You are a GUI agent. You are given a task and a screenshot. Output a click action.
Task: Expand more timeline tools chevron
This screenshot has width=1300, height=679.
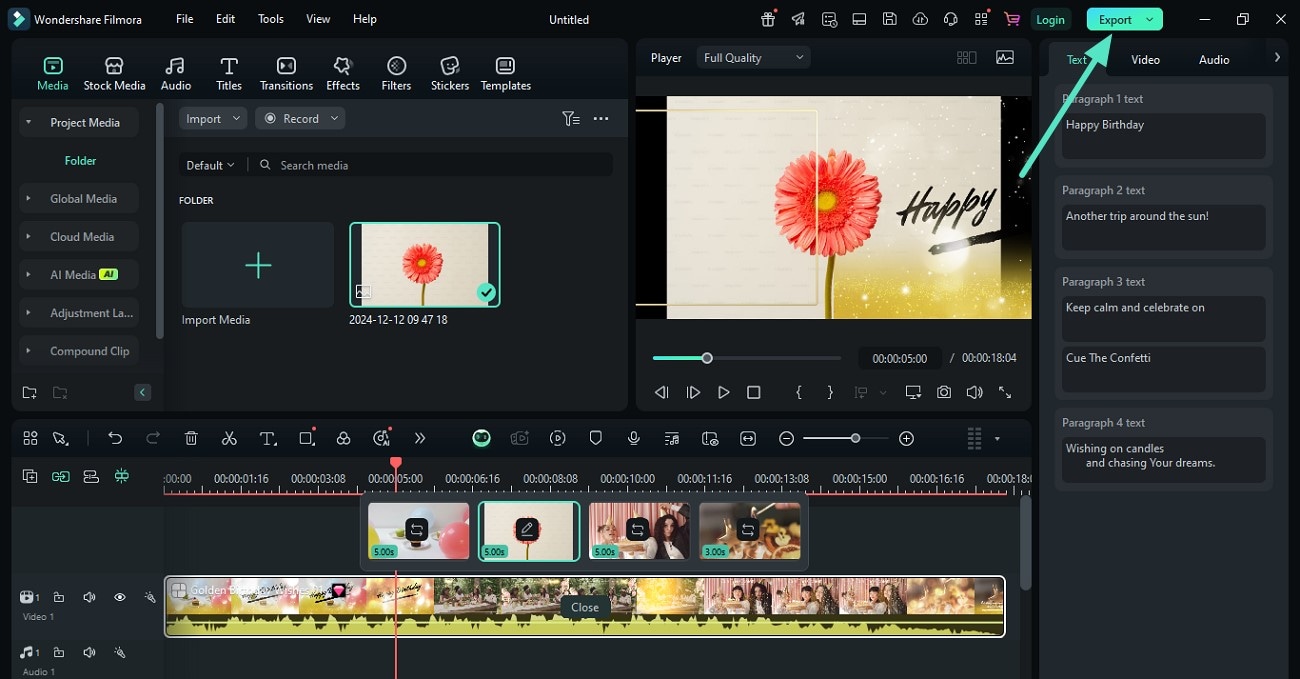pos(420,438)
